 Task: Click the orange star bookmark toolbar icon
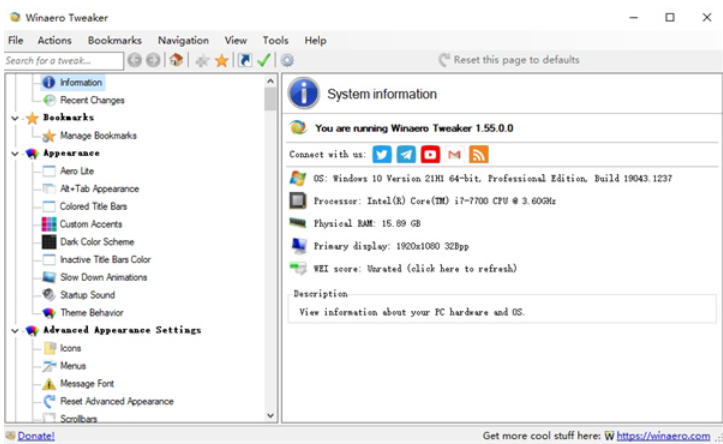point(221,60)
